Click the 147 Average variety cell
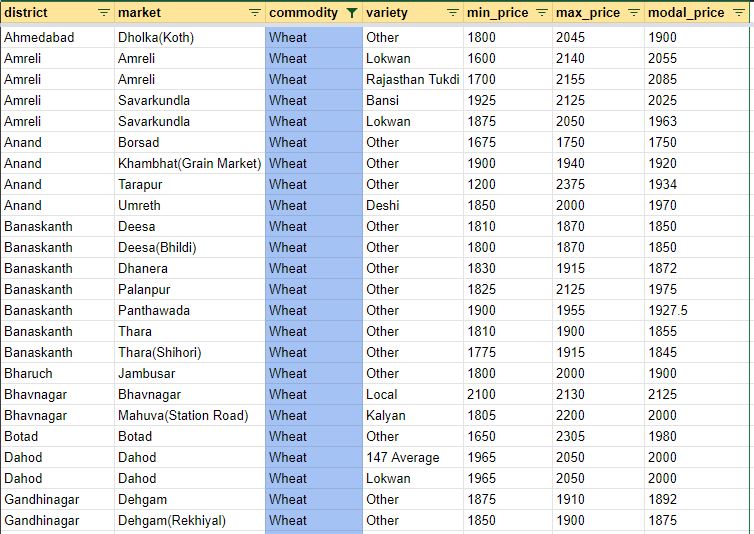The image size is (754, 534). (x=403, y=457)
